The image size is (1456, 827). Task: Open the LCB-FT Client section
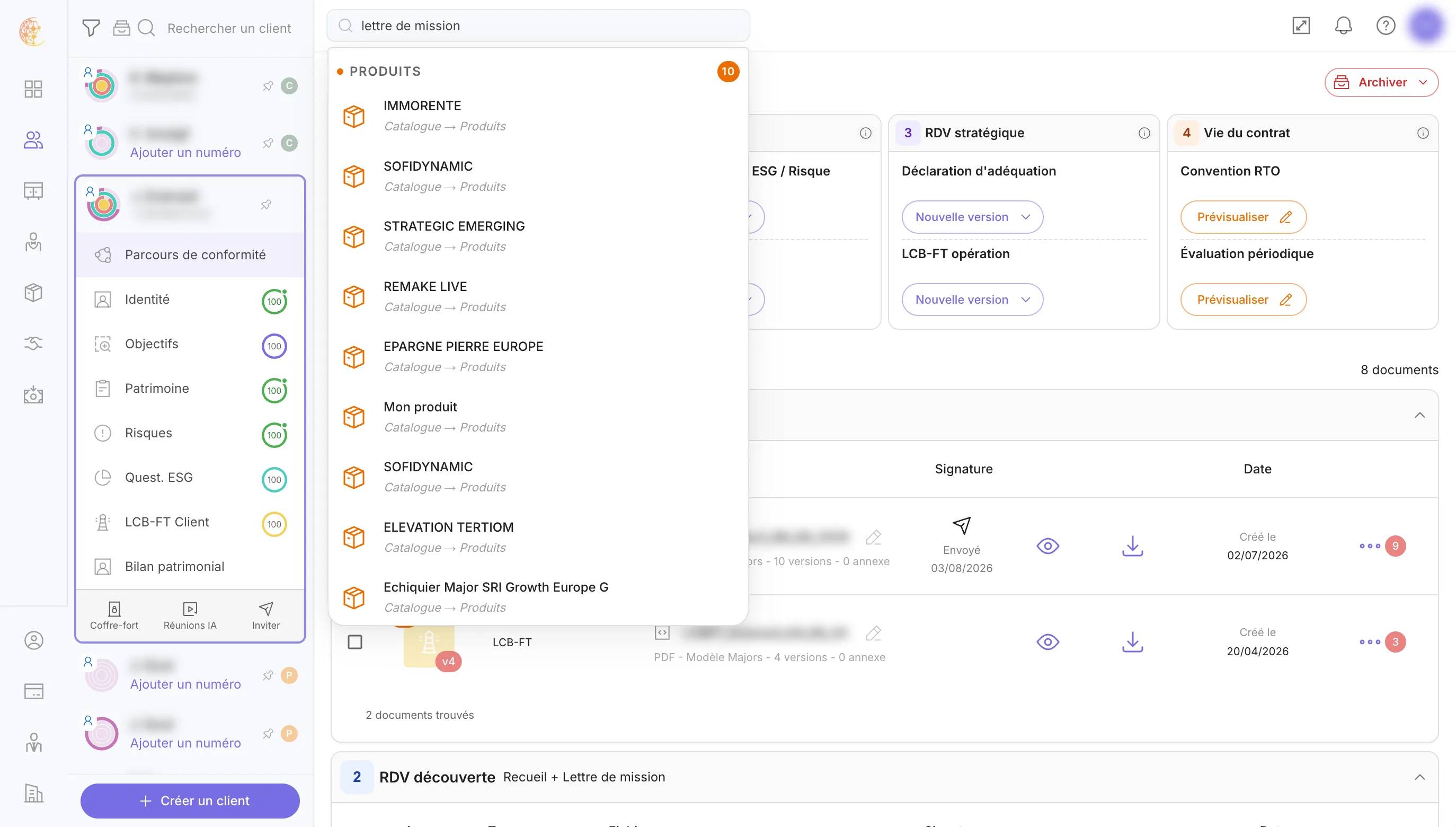(x=190, y=522)
